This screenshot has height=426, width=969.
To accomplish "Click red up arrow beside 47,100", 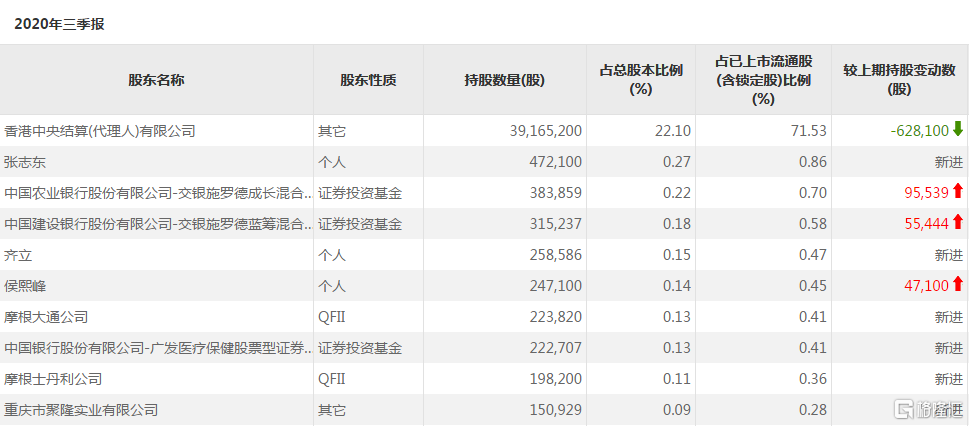I will click(x=958, y=284).
